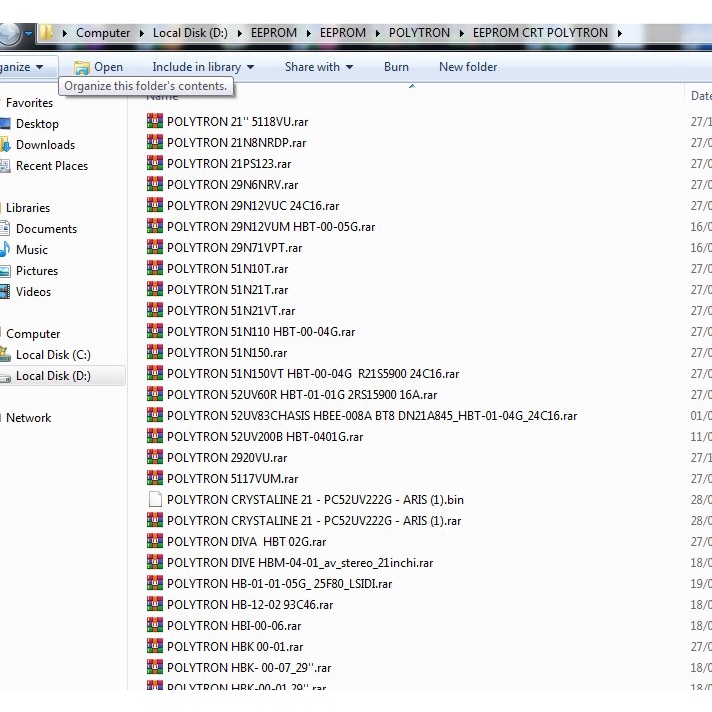Click the RAR icon of POLYTRON 21'' 5118VU.rar
The image size is (712, 712).
tap(155, 121)
